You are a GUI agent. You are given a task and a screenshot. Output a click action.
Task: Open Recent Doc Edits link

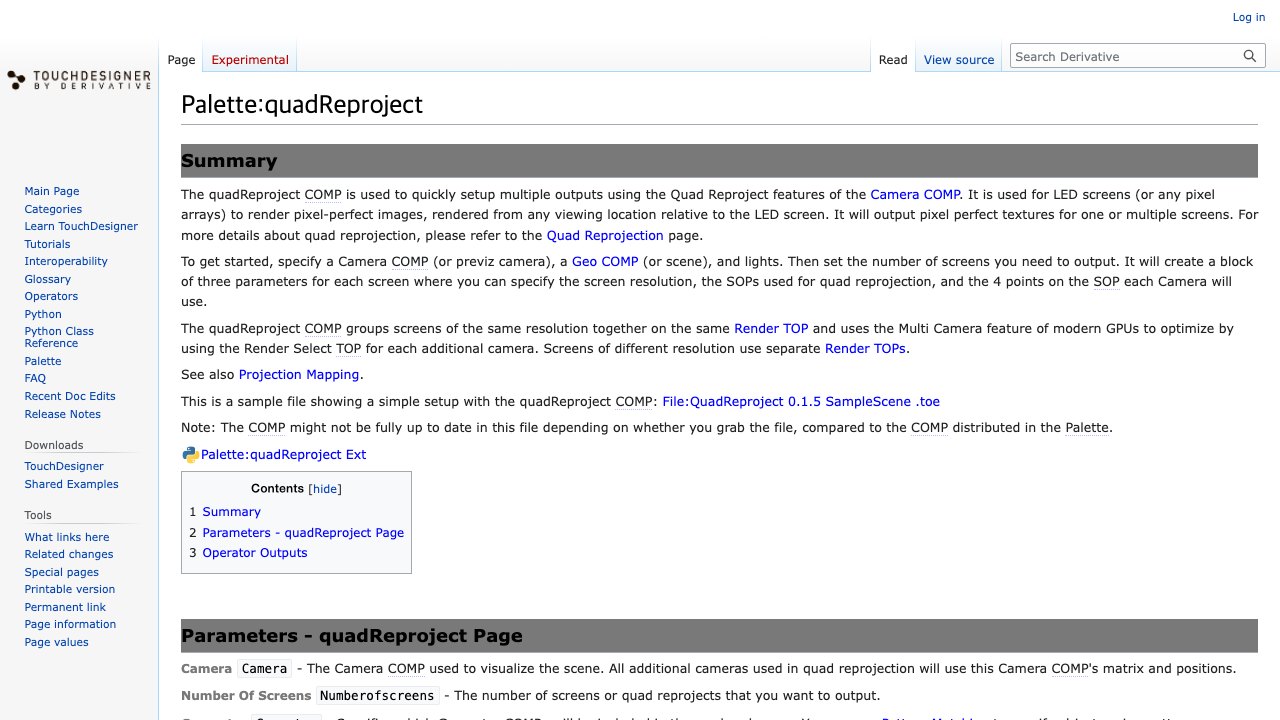coord(70,397)
